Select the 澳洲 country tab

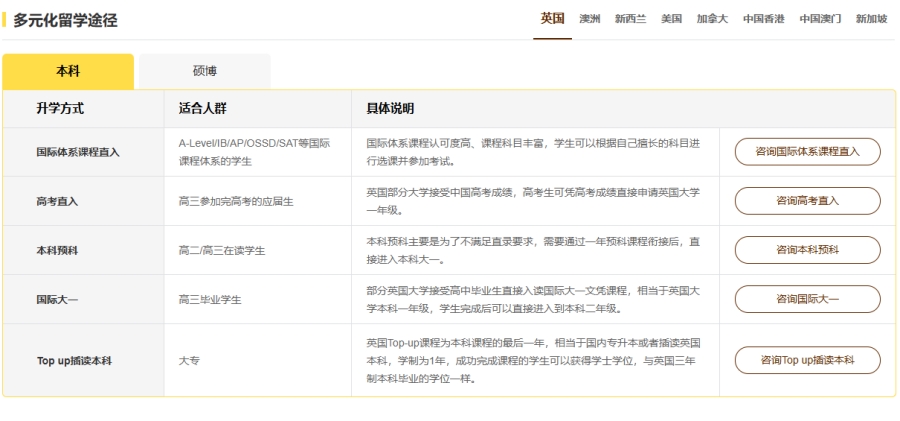click(590, 19)
